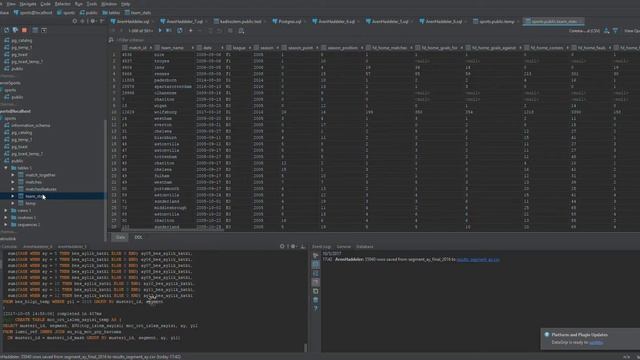Viewport: 640px width, 360px height.
Task: Collapse the tables folder node
Action: point(6,168)
